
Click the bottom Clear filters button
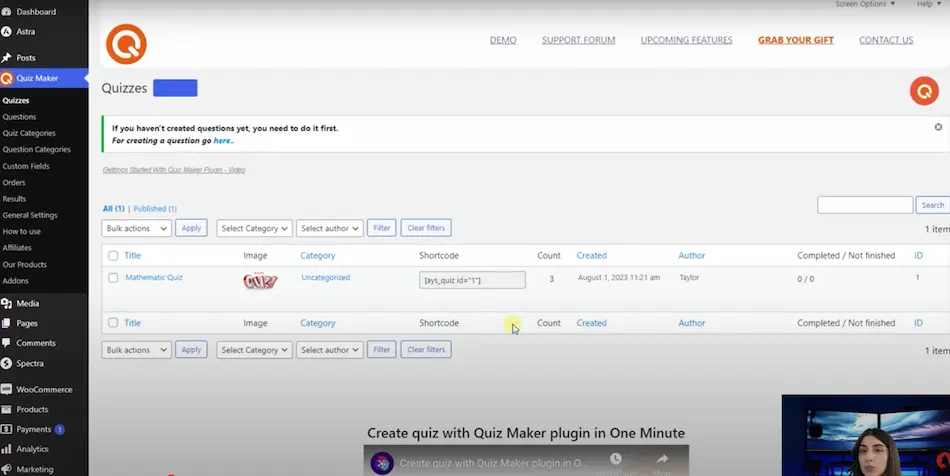click(x=426, y=350)
